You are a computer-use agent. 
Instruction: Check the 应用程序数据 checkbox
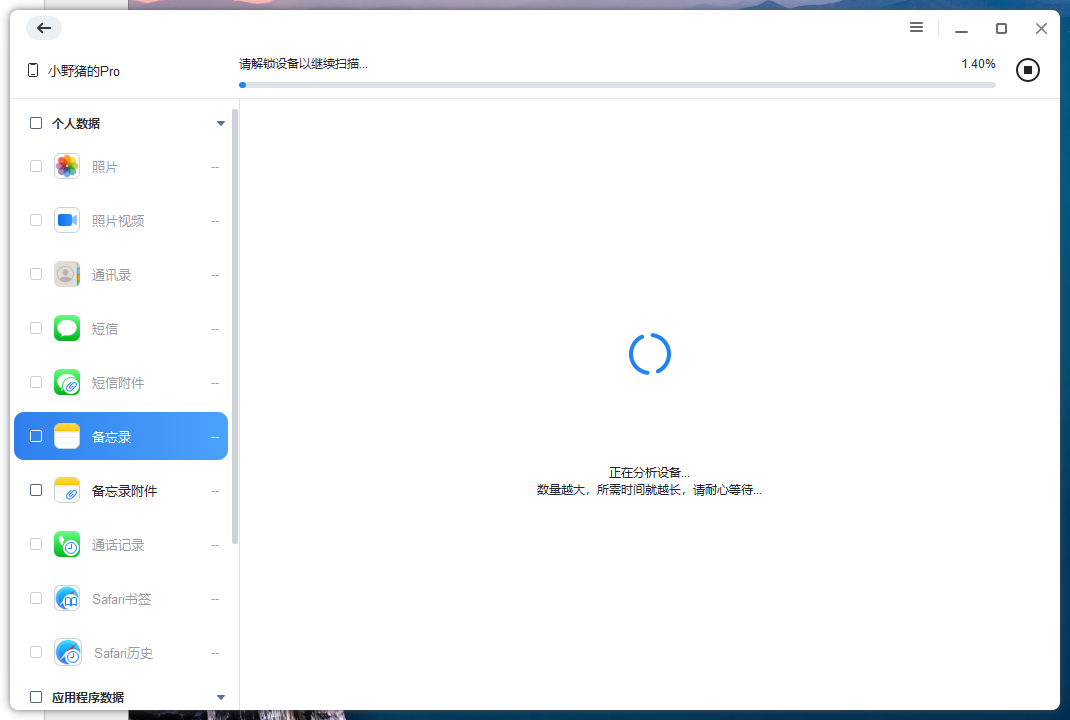[35, 697]
